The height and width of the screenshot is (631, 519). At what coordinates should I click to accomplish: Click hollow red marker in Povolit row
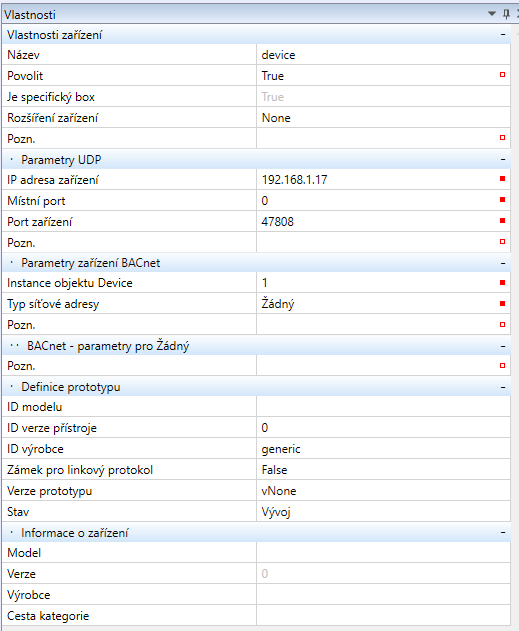(x=502, y=74)
